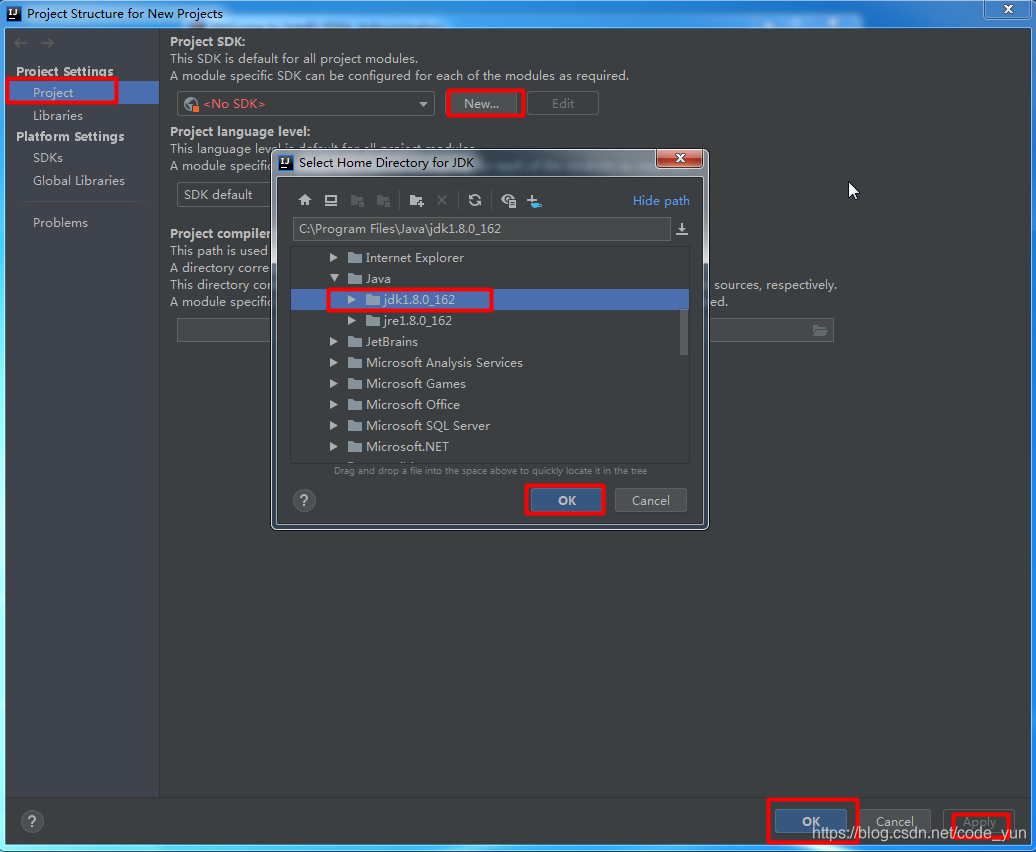Select jre1.8.0_162 folder row

[490, 320]
